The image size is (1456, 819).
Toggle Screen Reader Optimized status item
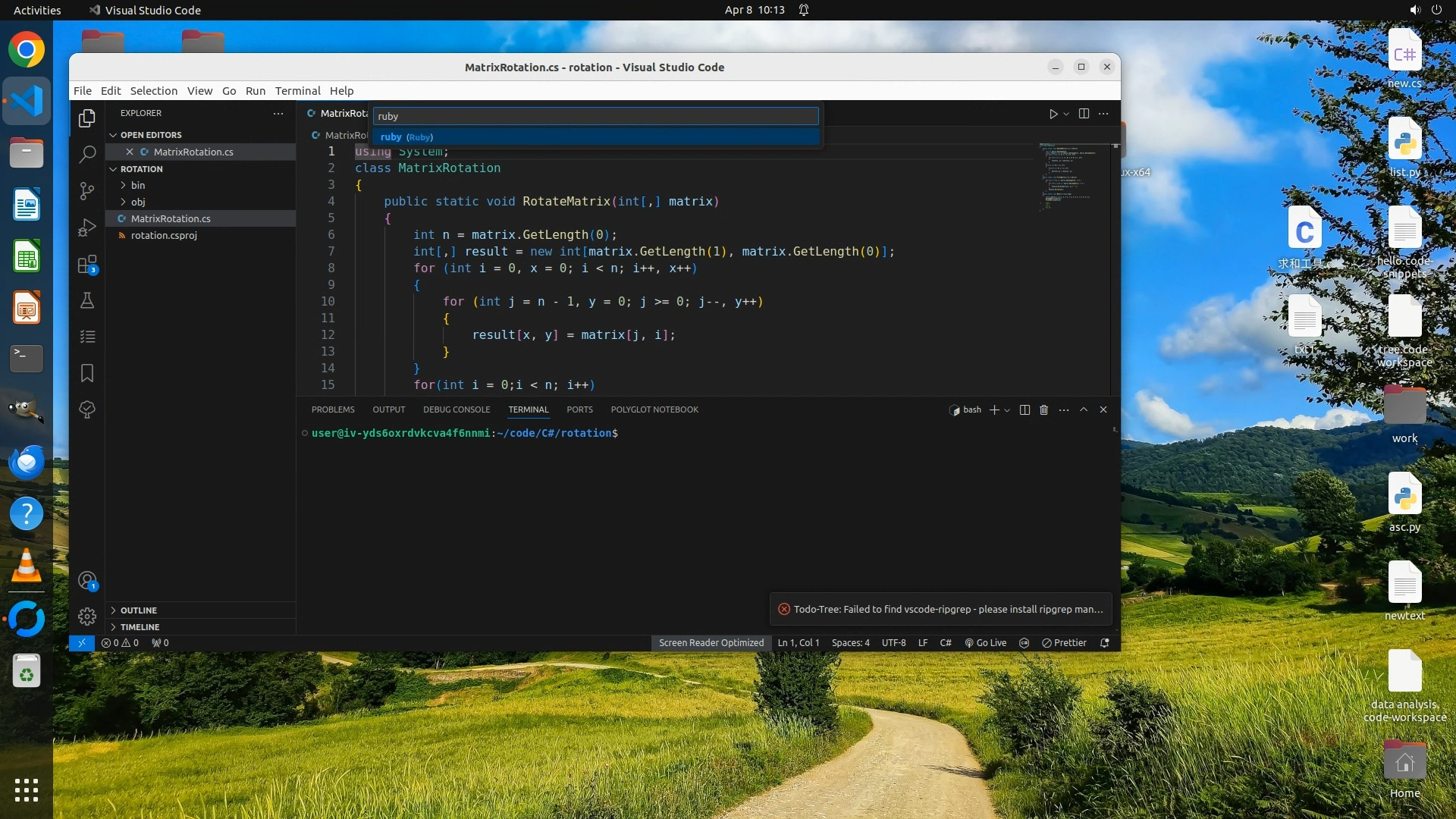pyautogui.click(x=711, y=643)
